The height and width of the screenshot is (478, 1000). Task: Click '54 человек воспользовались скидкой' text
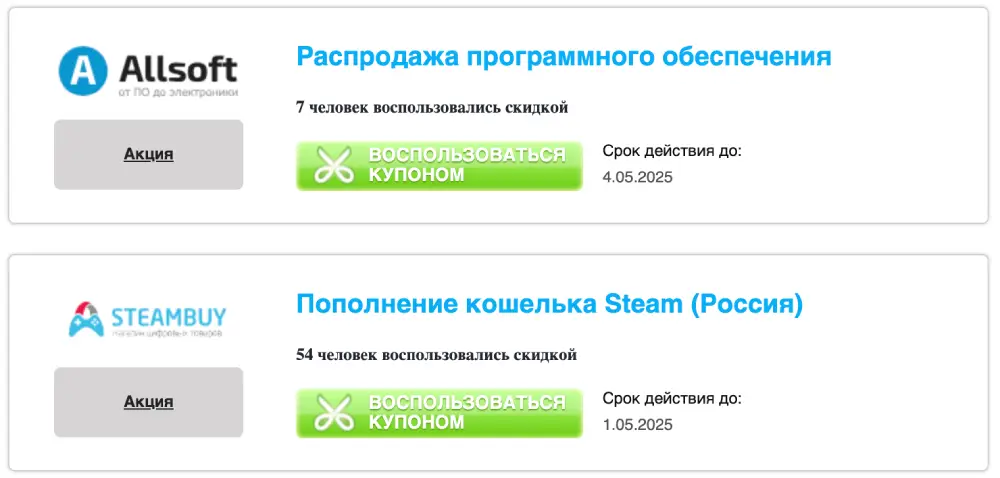click(436, 355)
